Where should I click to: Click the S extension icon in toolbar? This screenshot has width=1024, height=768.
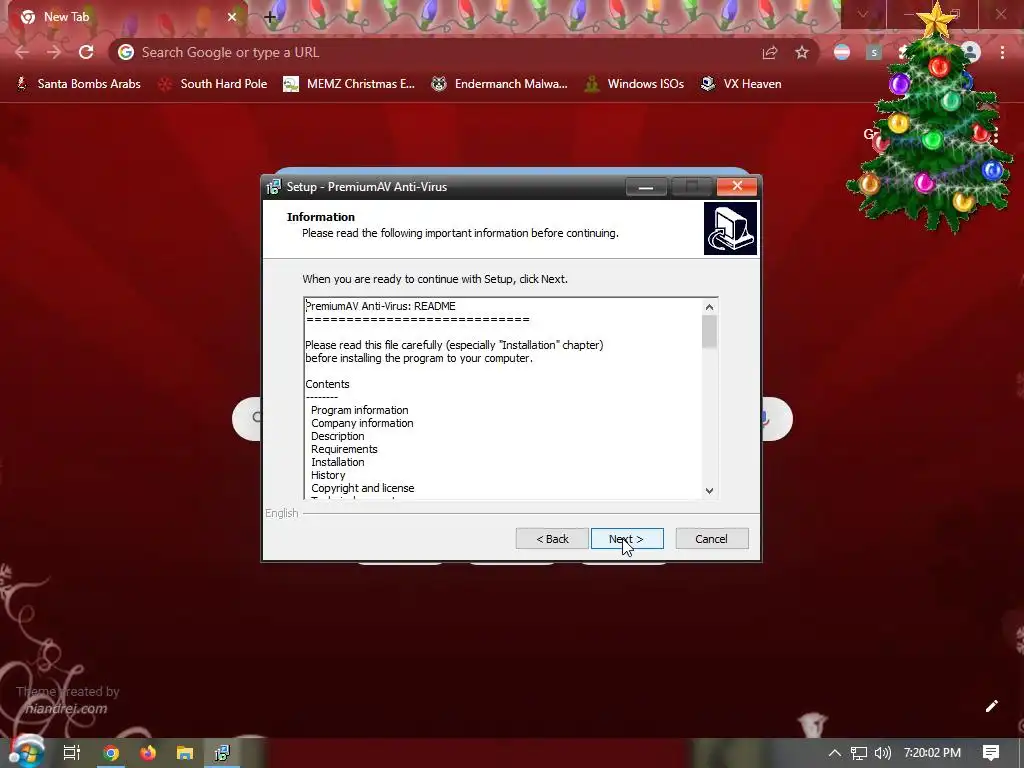tap(874, 52)
